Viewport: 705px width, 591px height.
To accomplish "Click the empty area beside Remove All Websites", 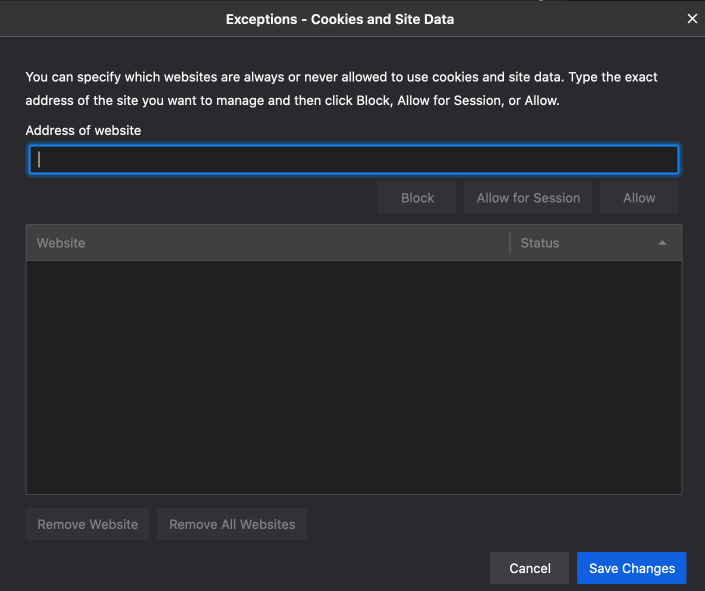I will (x=398, y=524).
